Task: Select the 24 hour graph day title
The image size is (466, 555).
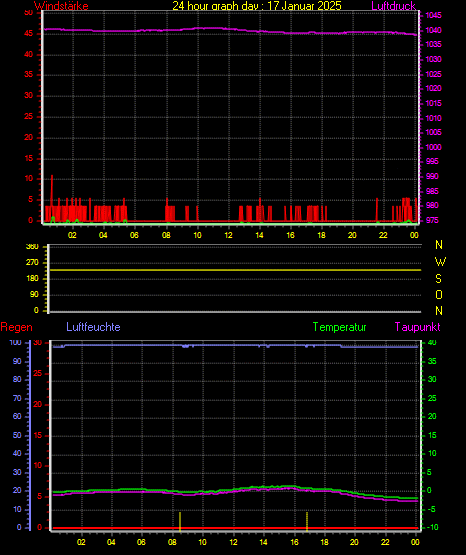Action: tap(257, 6)
